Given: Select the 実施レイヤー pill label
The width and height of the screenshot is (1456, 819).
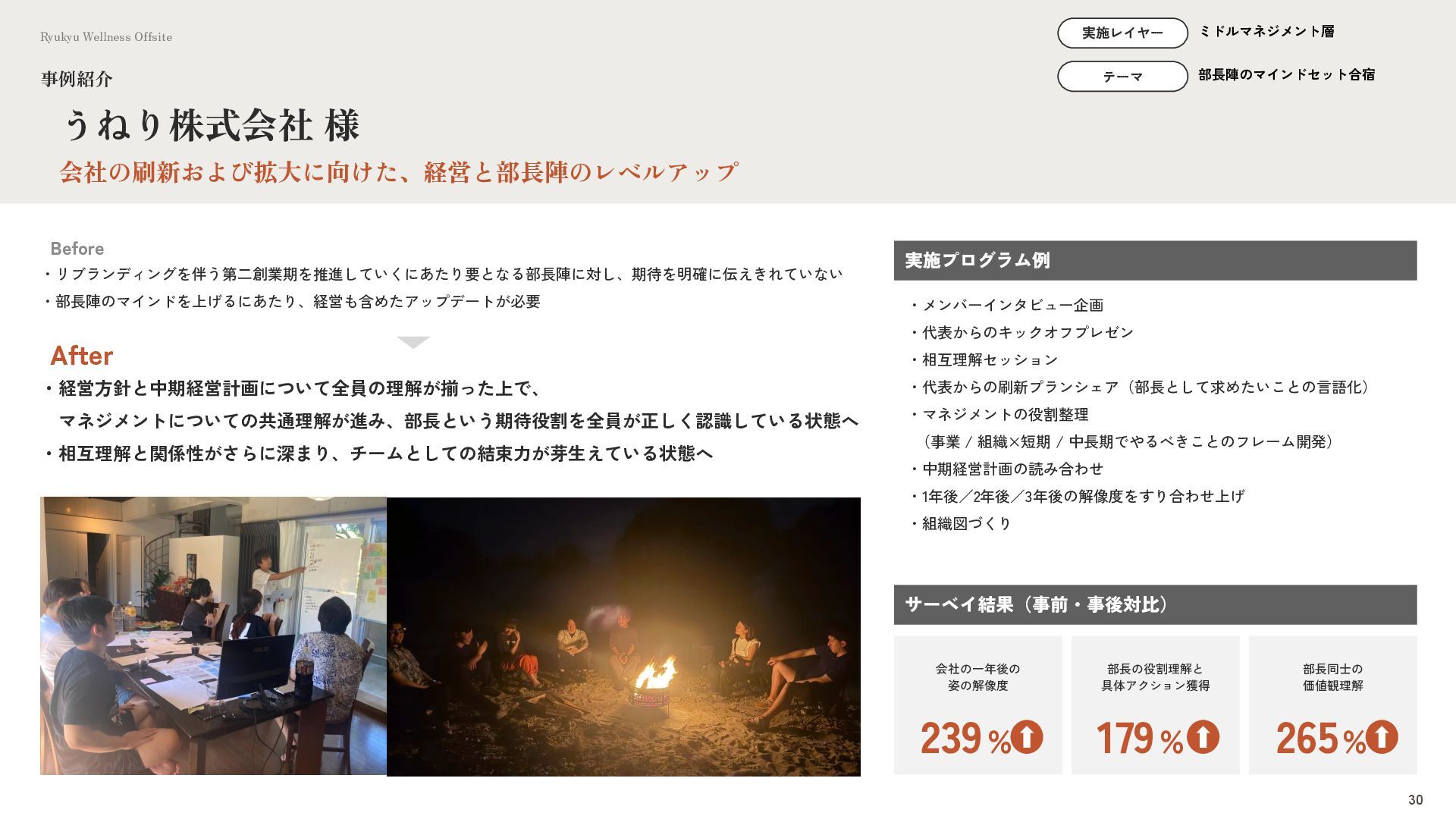Looking at the screenshot, I should coord(1122,33).
